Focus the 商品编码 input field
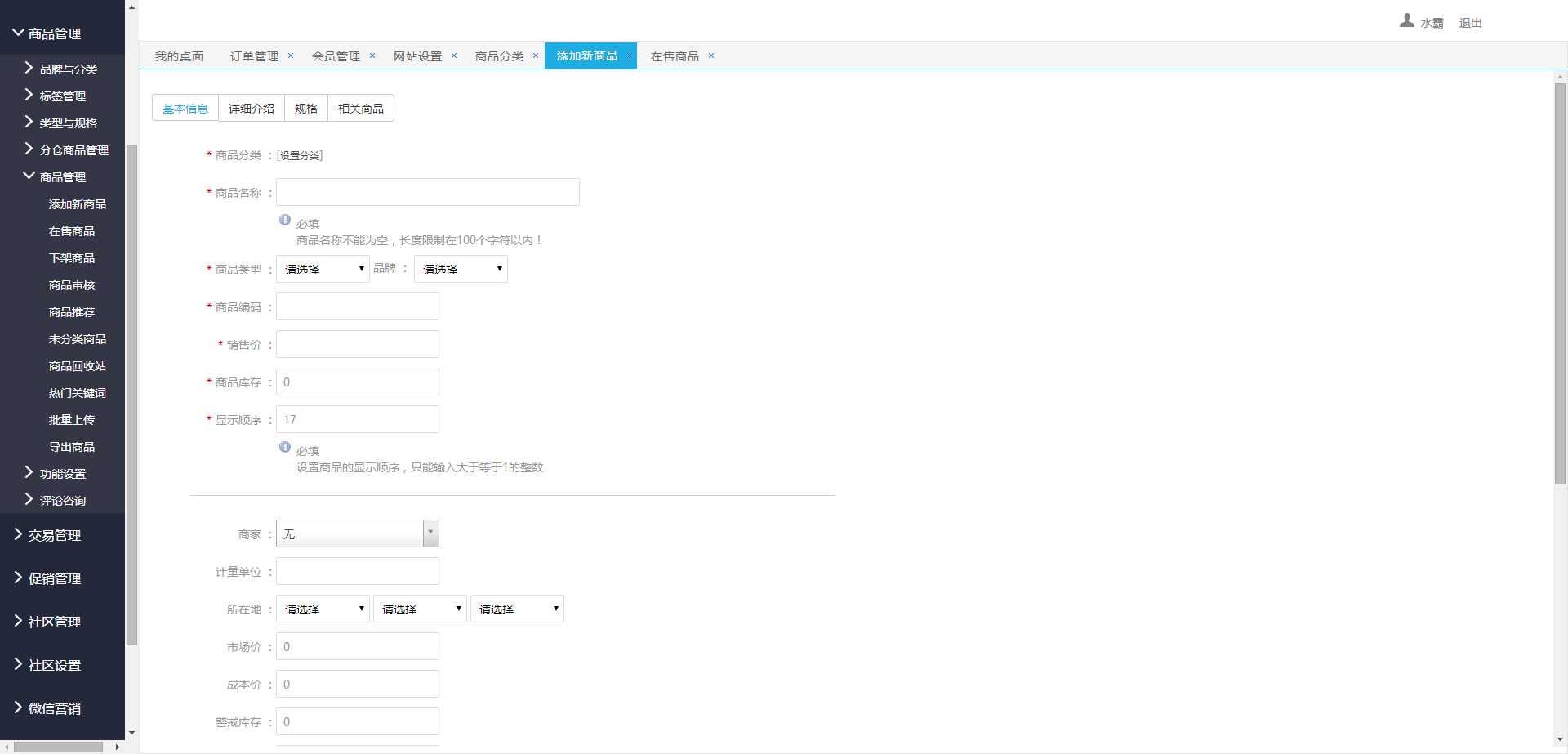Viewport: 1568px width, 754px height. point(358,306)
